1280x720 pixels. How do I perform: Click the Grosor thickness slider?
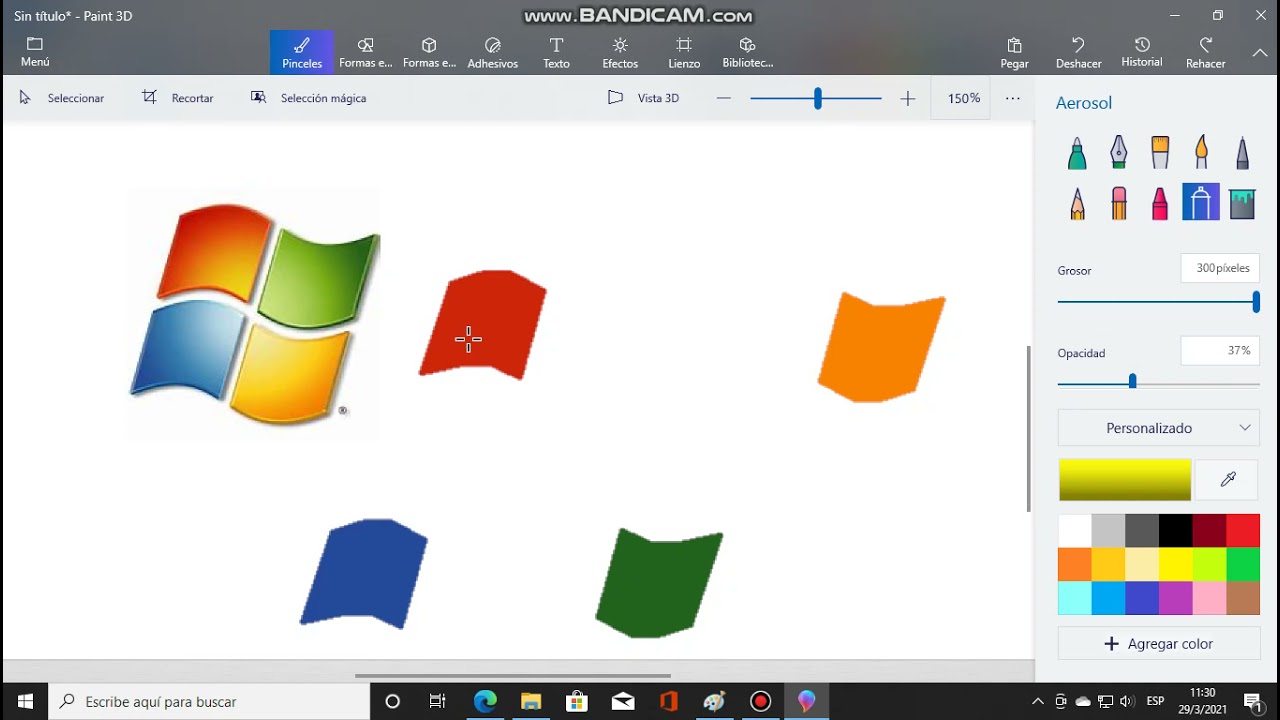[1158, 301]
